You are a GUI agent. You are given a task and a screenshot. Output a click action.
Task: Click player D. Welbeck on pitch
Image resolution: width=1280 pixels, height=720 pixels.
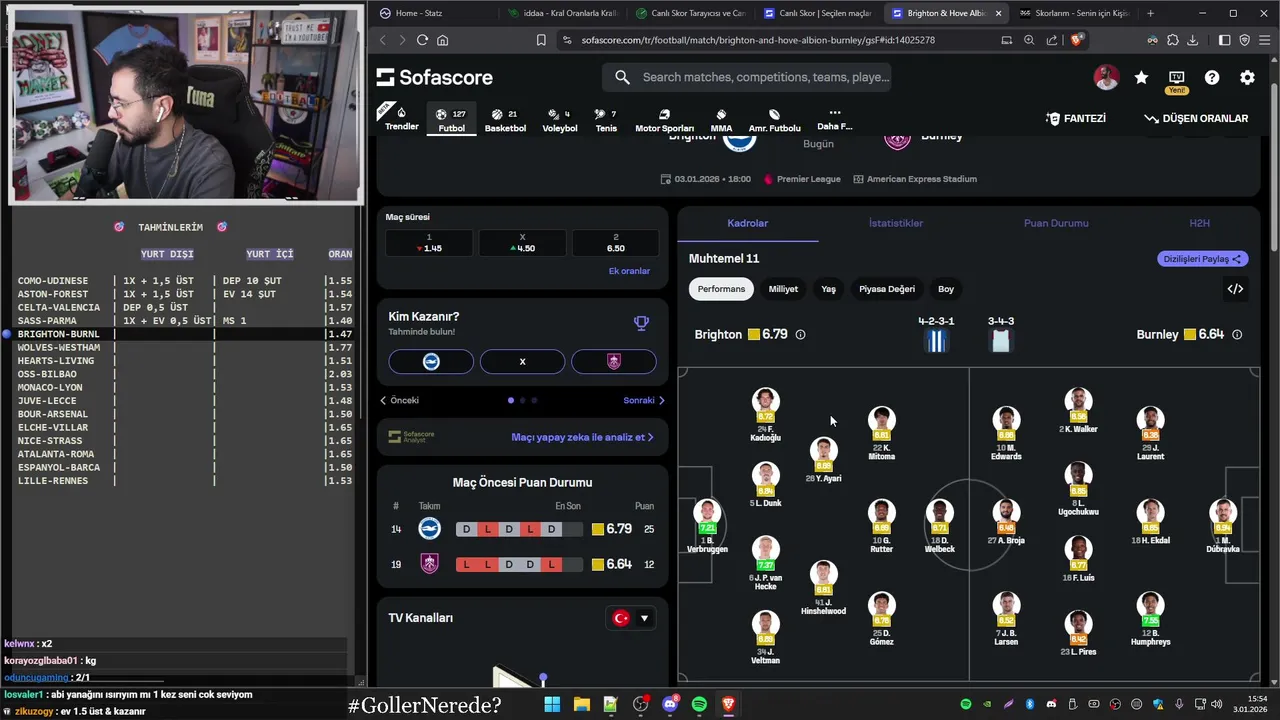pyautogui.click(x=939, y=526)
